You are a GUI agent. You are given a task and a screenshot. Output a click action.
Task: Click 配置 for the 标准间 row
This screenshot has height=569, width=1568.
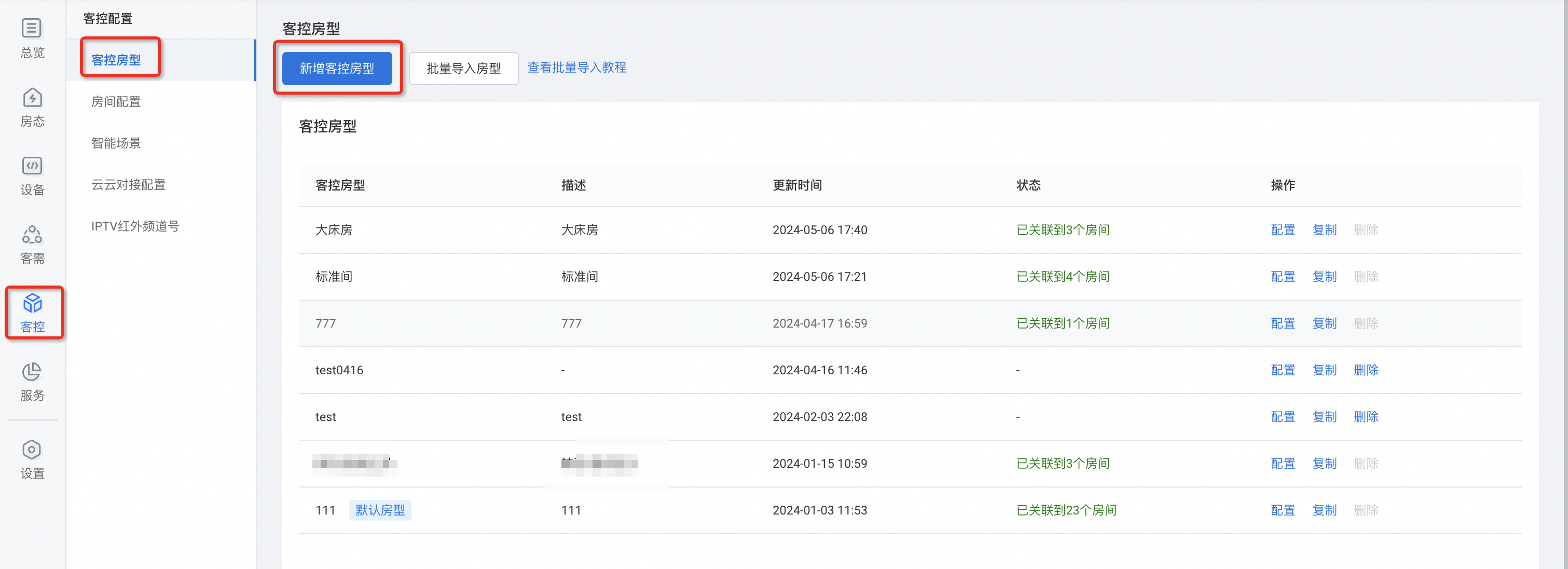tap(1283, 277)
